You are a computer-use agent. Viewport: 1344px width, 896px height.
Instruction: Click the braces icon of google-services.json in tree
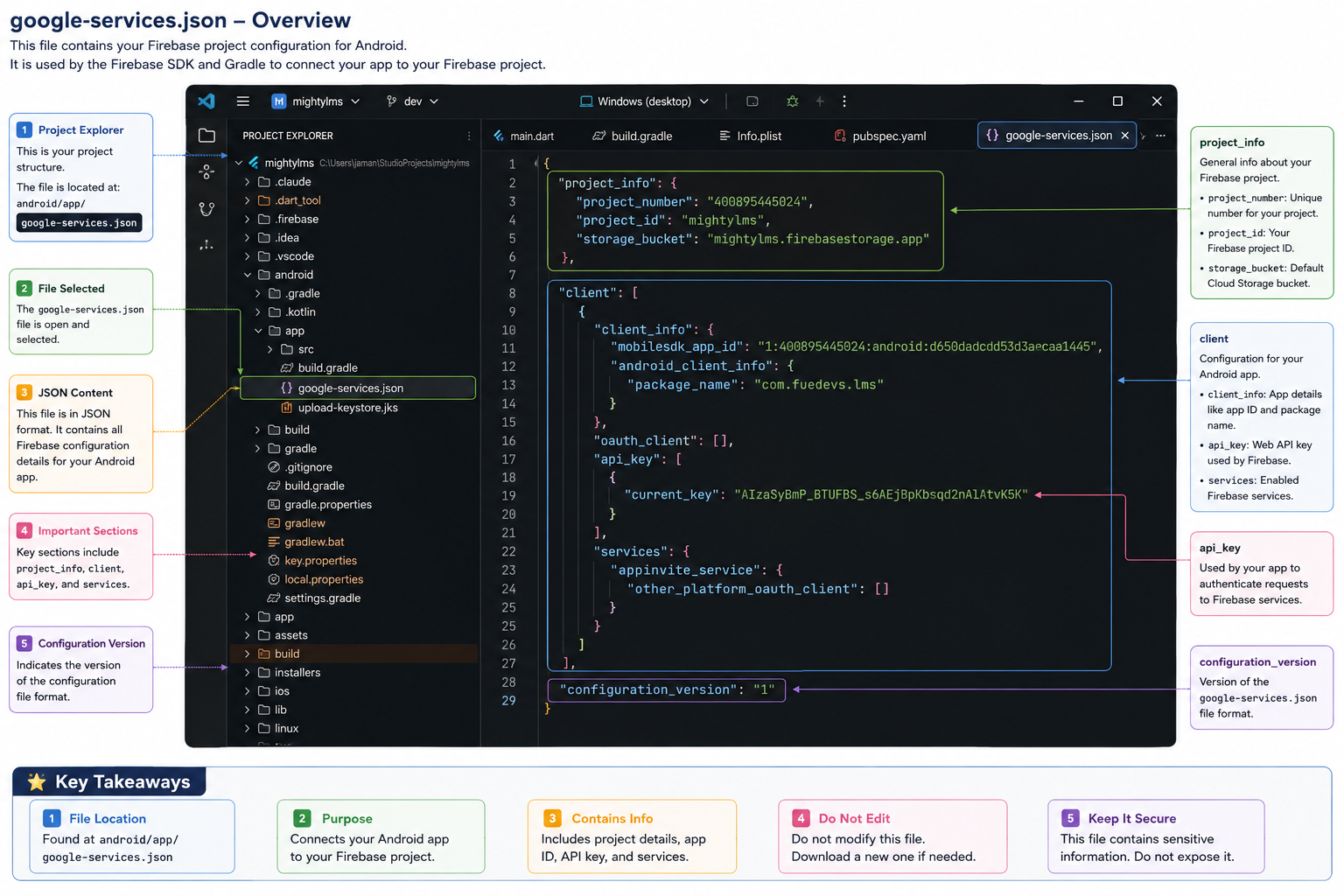click(x=286, y=388)
